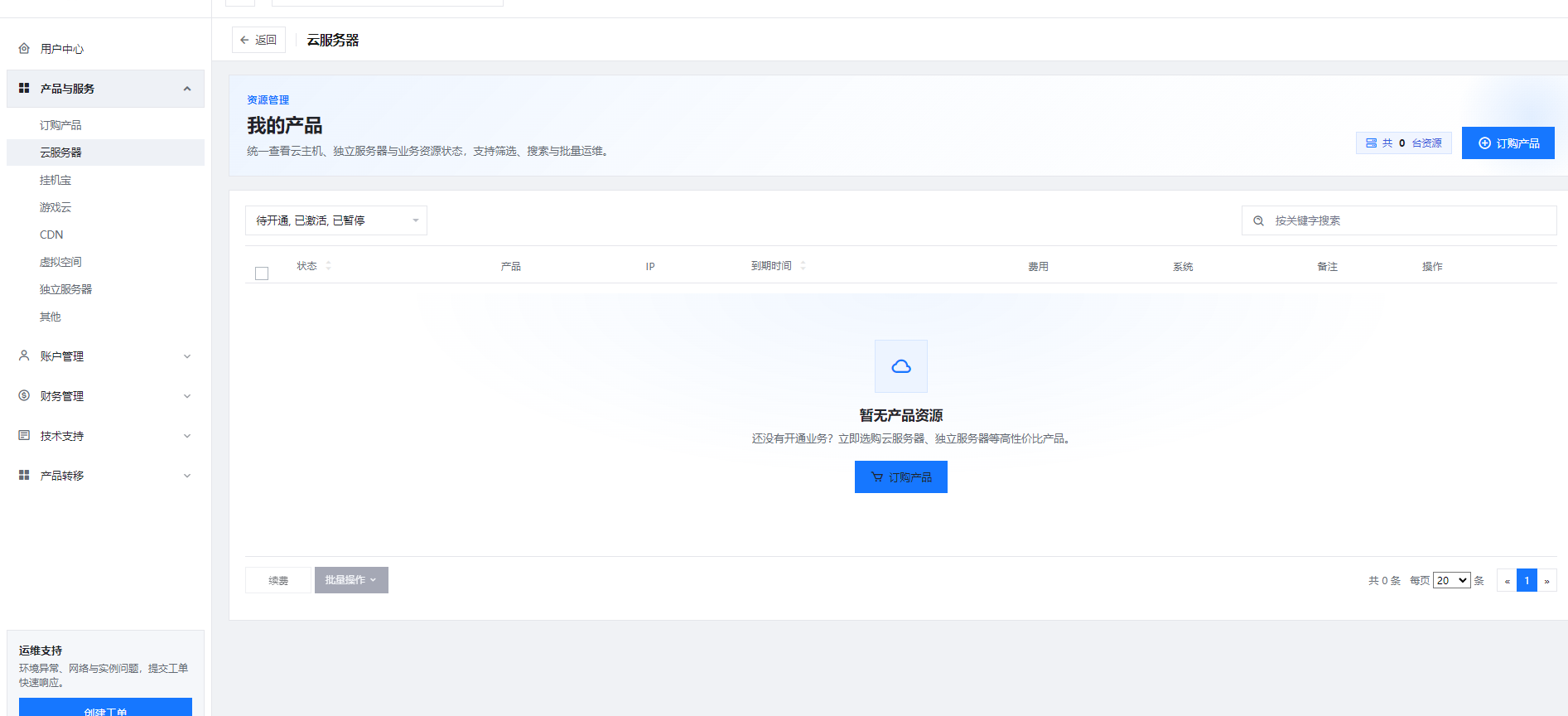The image size is (1568, 716).
Task: Go to the next page with »
Action: coord(1546,580)
